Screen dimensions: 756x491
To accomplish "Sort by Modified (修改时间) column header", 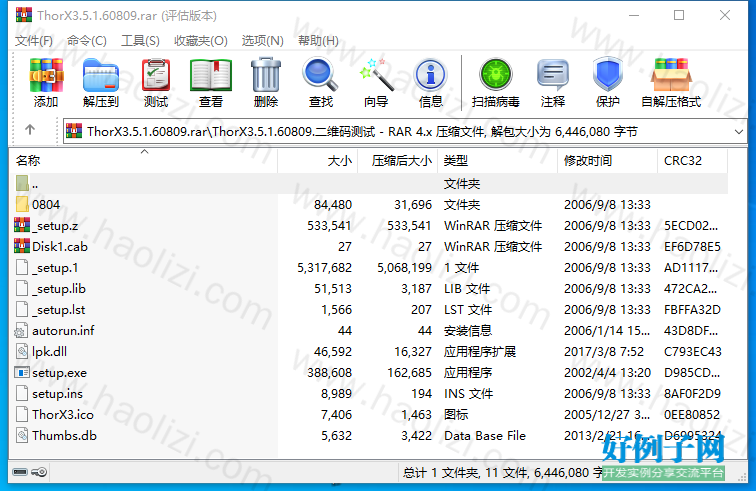I will tap(608, 161).
